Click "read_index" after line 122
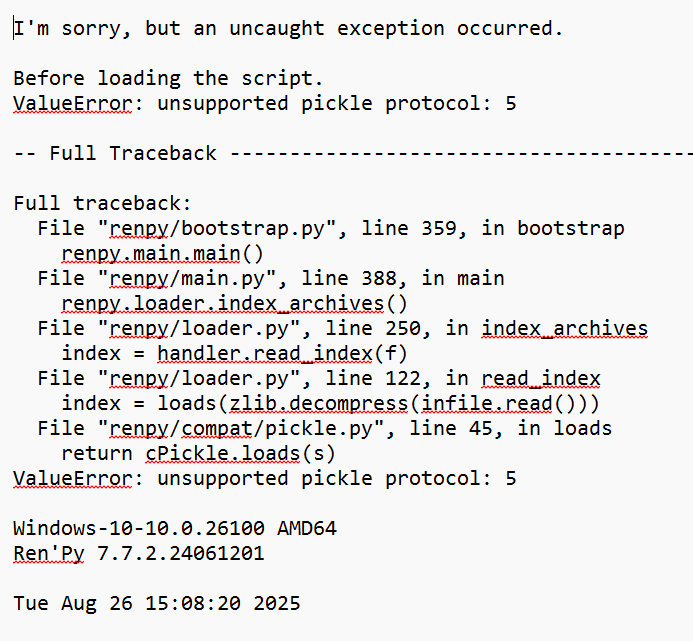 pos(541,378)
